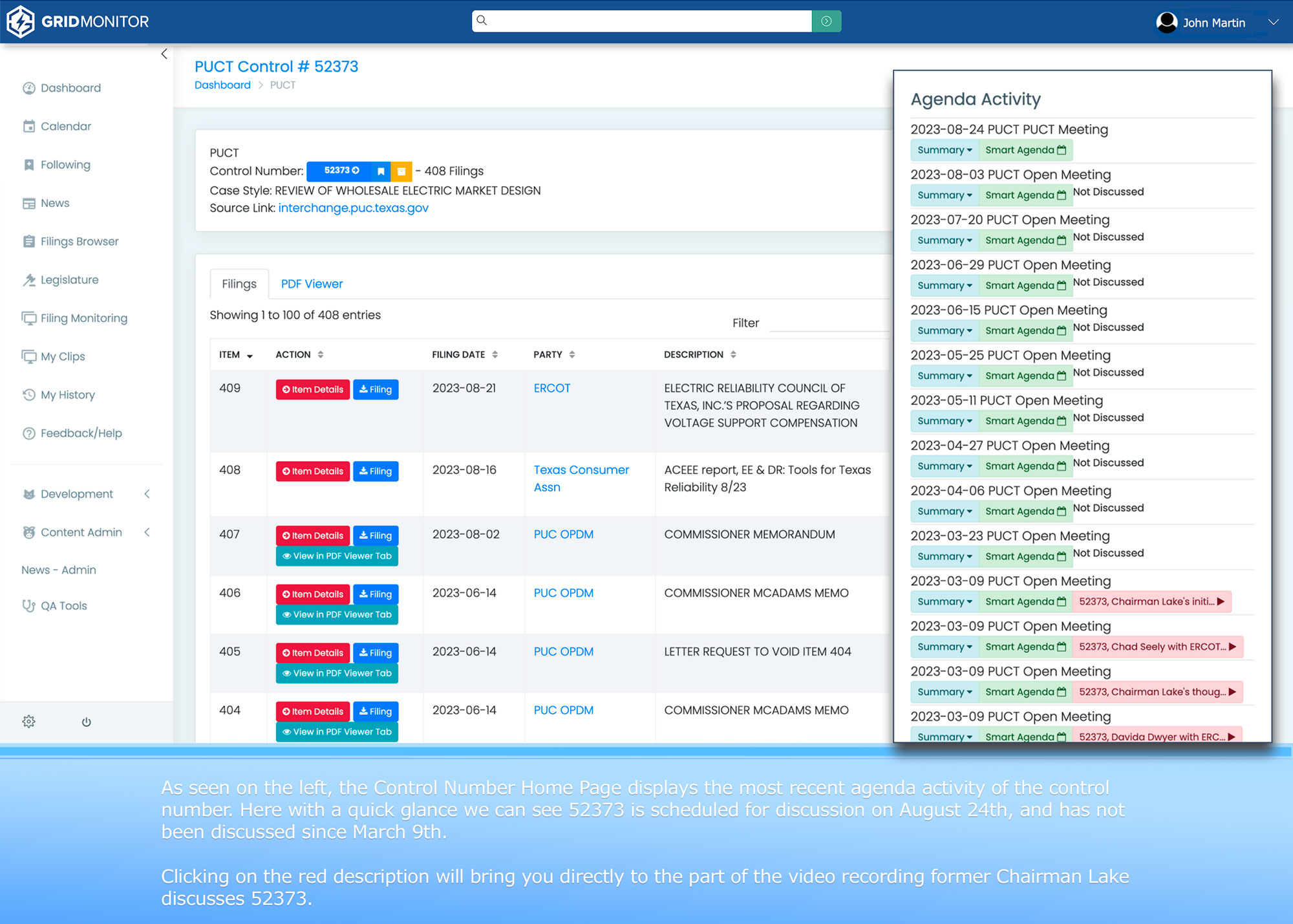
Task: Sort table by ITEM column
Action: pos(236,354)
